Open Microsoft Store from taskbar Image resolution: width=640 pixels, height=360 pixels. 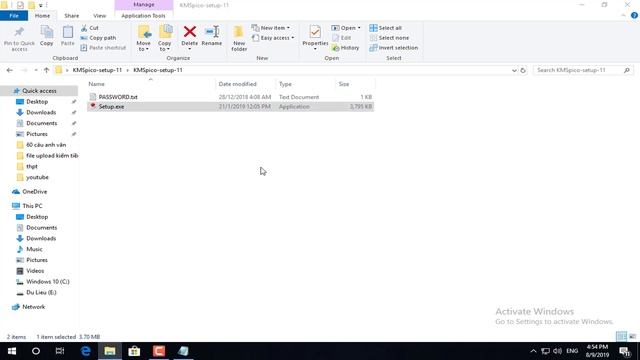pos(134,351)
